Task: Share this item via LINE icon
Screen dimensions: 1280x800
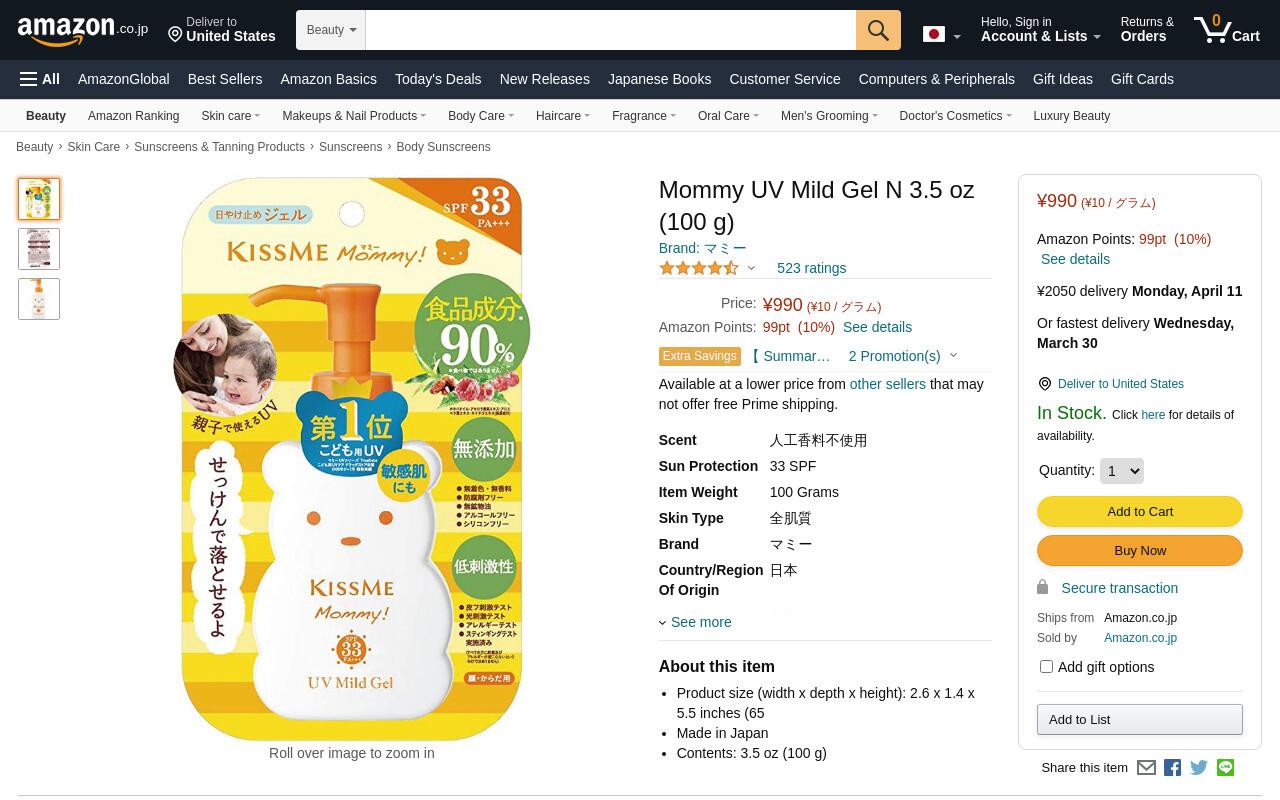Action: [x=1225, y=767]
